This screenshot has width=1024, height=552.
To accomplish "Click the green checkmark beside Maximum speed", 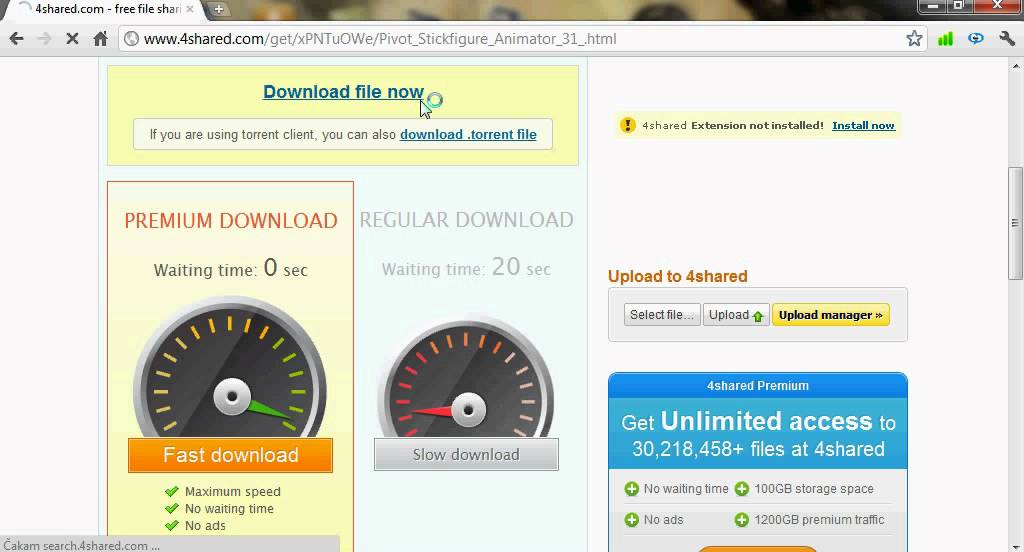I will point(172,491).
